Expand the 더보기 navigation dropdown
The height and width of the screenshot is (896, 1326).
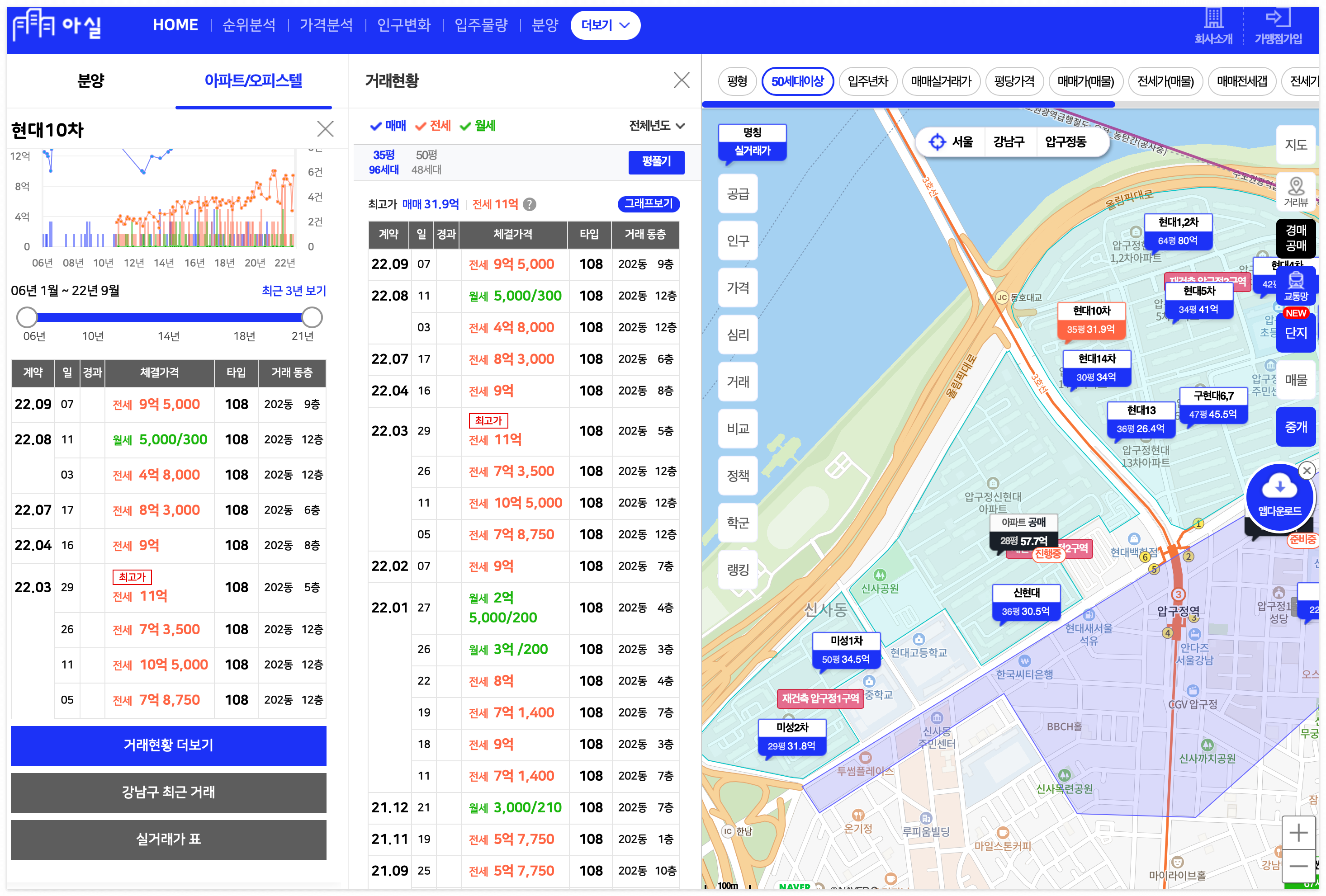tap(605, 25)
